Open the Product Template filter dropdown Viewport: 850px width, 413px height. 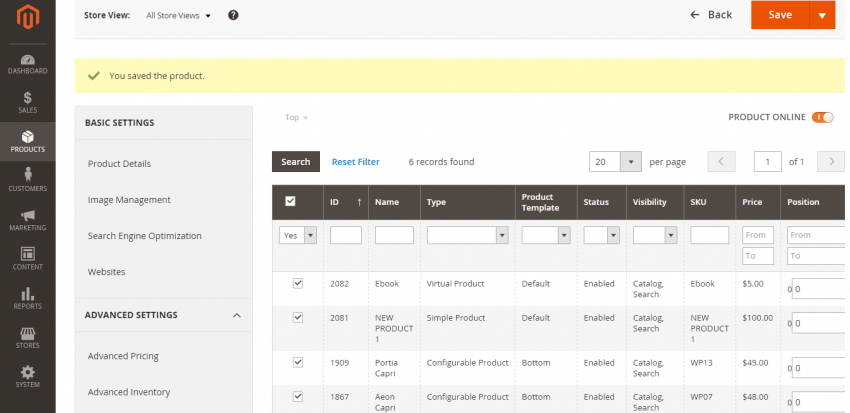tap(546, 235)
